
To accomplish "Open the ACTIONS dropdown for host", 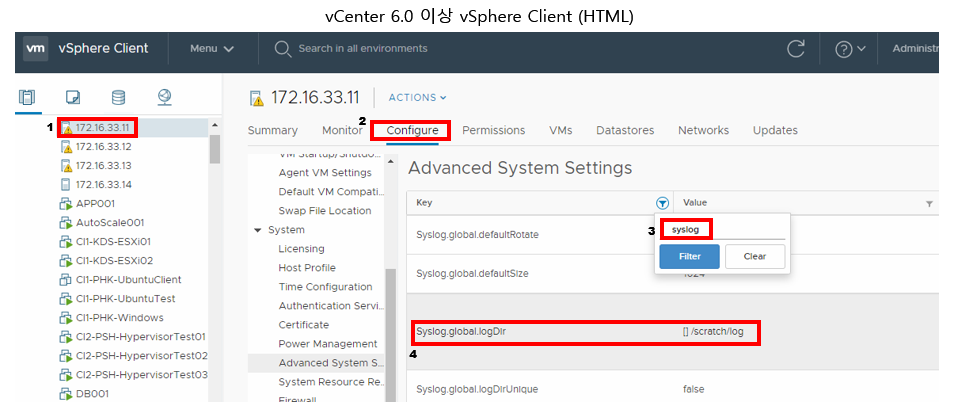I will point(418,97).
